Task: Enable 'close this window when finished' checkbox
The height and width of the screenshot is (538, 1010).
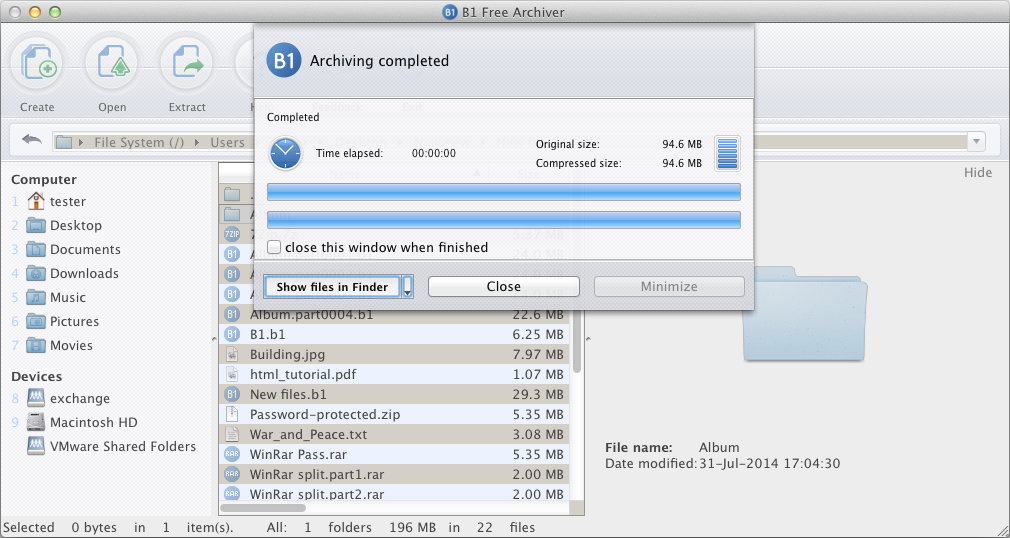Action: click(274, 247)
